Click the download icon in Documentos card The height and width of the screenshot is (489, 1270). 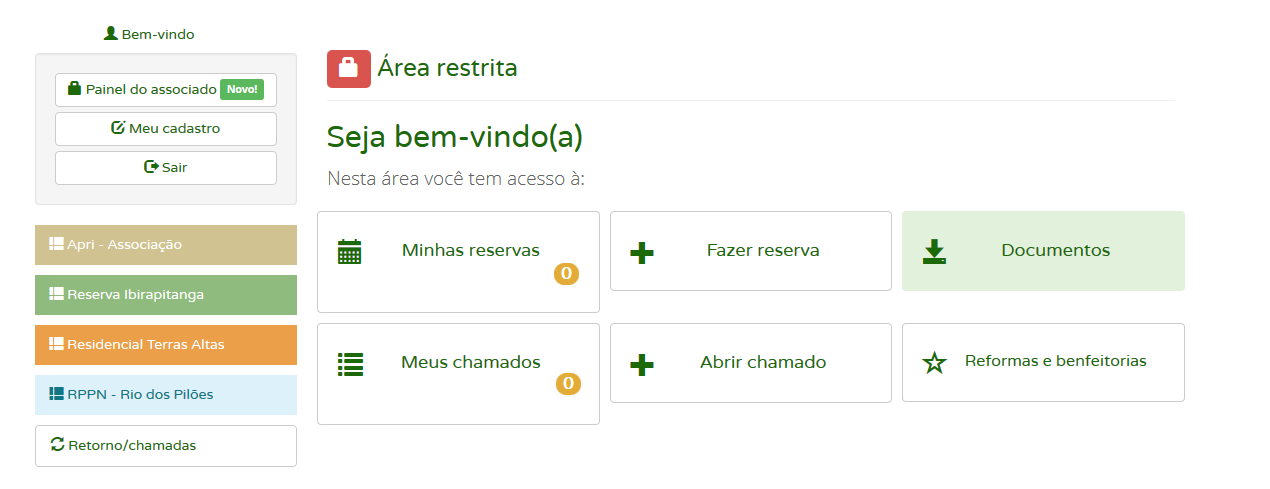click(934, 251)
